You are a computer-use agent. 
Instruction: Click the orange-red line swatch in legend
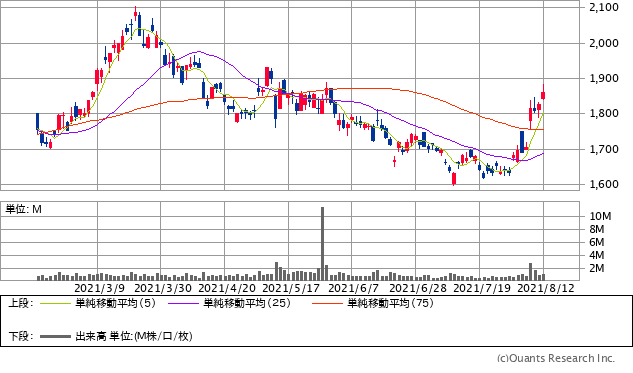327,304
